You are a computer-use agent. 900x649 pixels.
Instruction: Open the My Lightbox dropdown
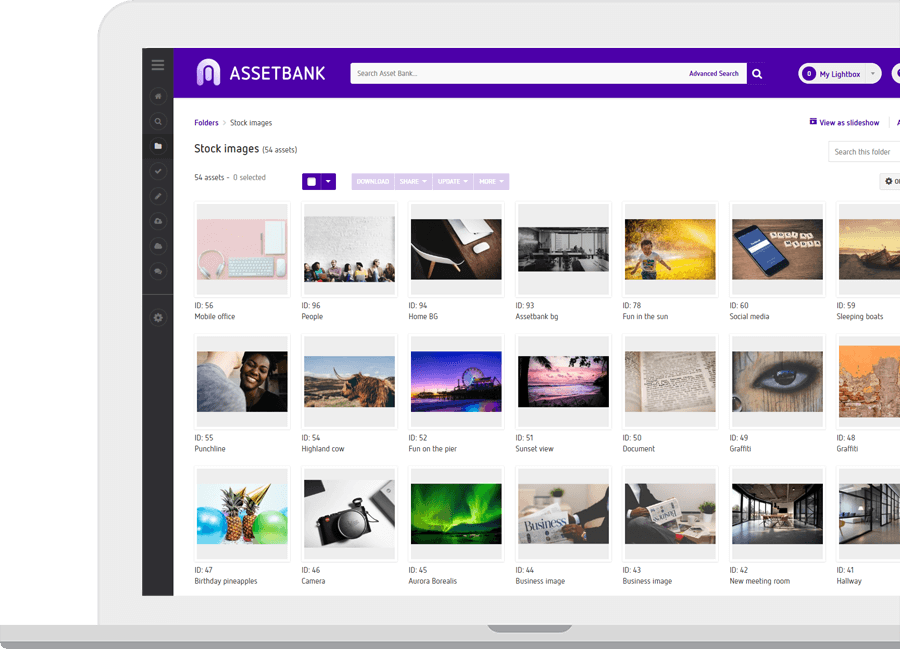coord(838,73)
